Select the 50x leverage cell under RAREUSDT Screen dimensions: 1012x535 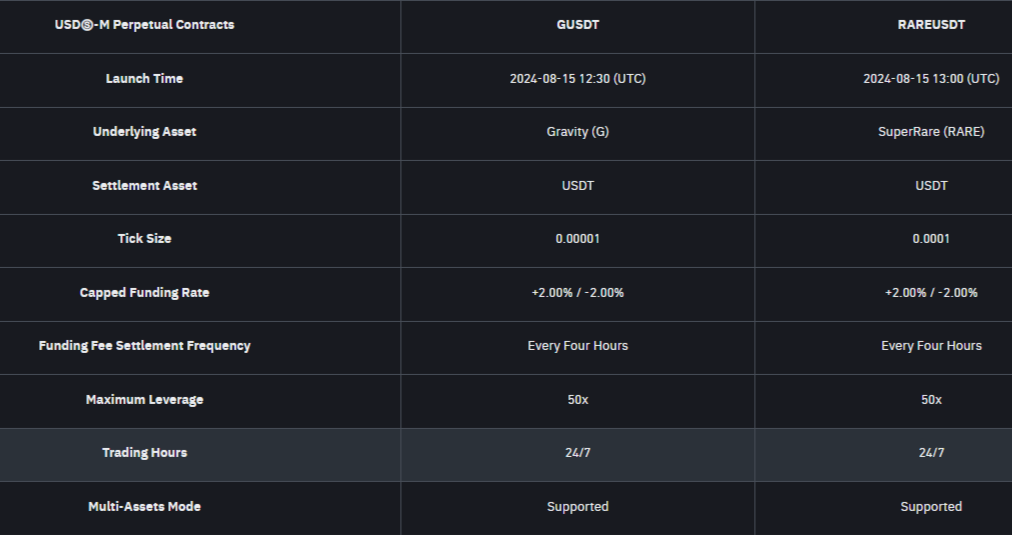[931, 400]
